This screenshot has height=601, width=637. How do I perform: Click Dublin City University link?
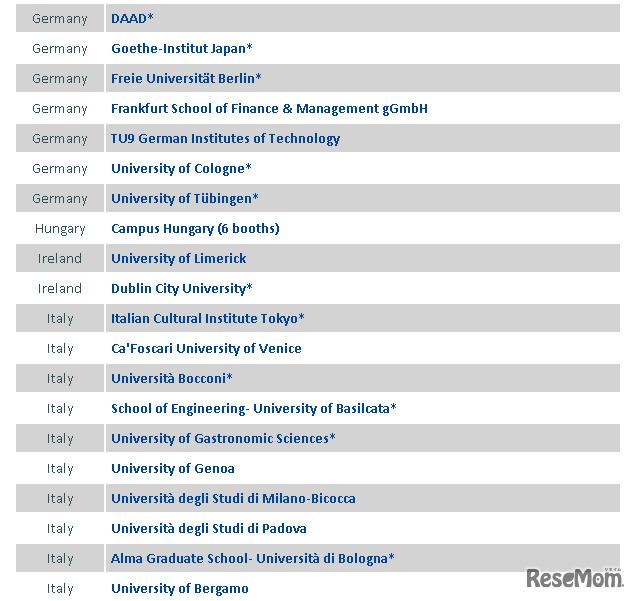(x=181, y=288)
